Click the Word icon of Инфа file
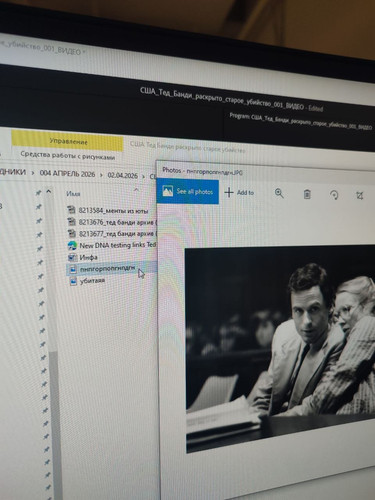 point(72,257)
